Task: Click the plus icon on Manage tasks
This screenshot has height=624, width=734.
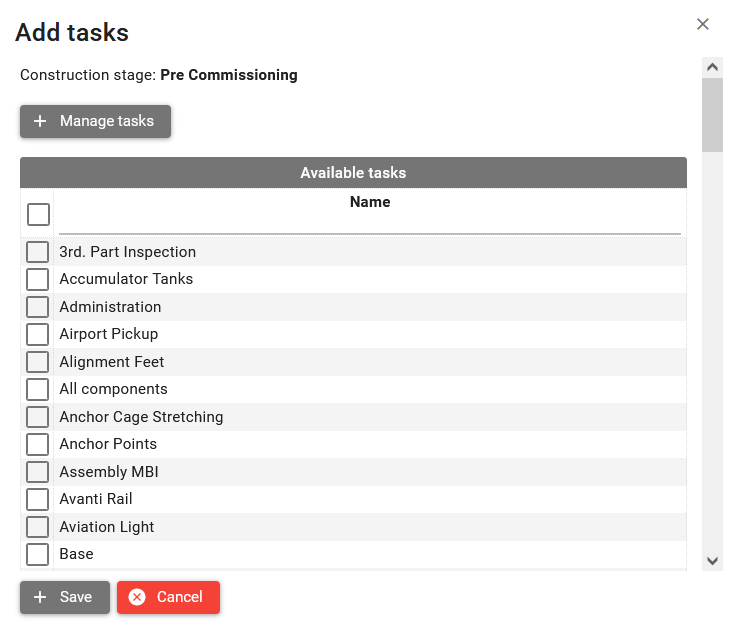Action: pyautogui.click(x=40, y=121)
